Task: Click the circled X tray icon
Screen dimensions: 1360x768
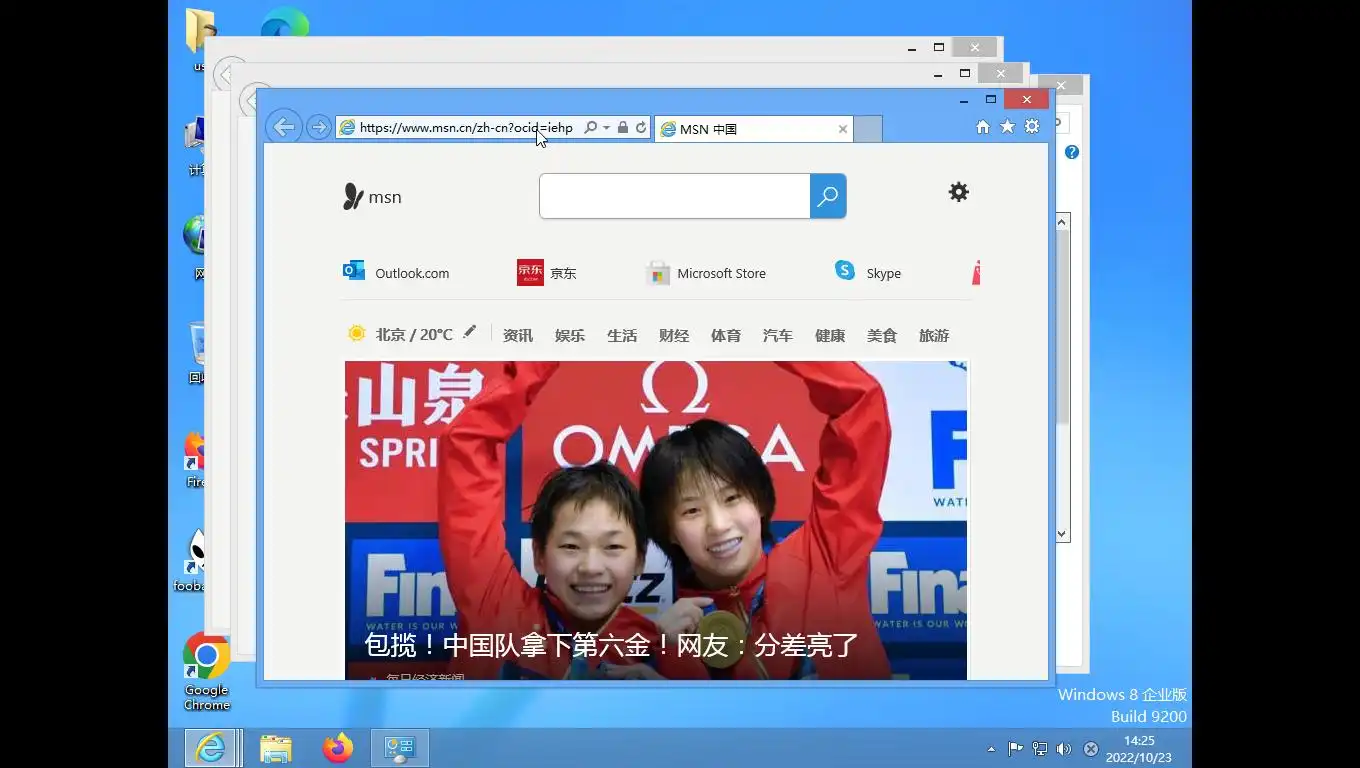Action: point(1091,749)
